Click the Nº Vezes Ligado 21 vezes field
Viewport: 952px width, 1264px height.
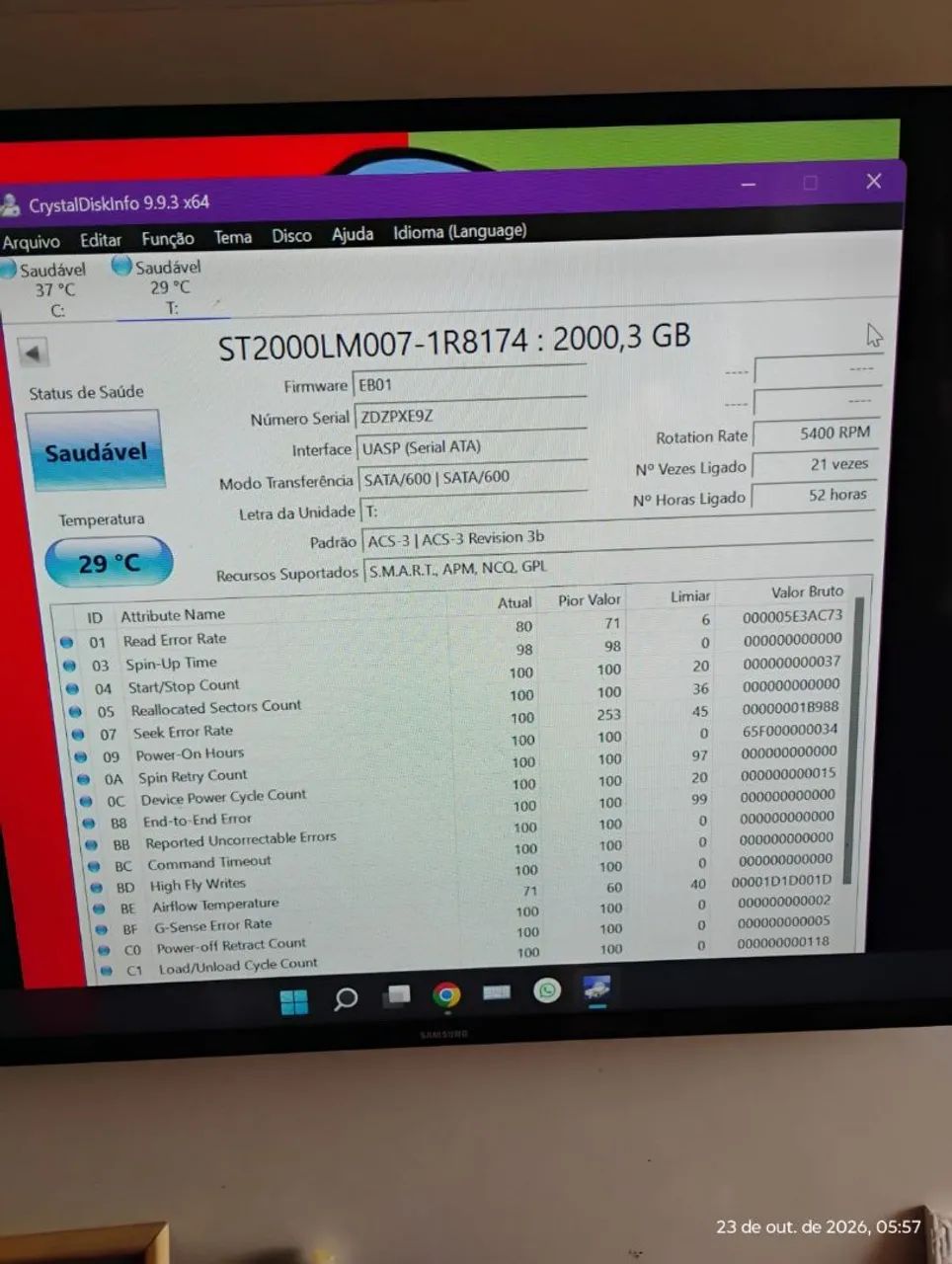[x=814, y=464]
